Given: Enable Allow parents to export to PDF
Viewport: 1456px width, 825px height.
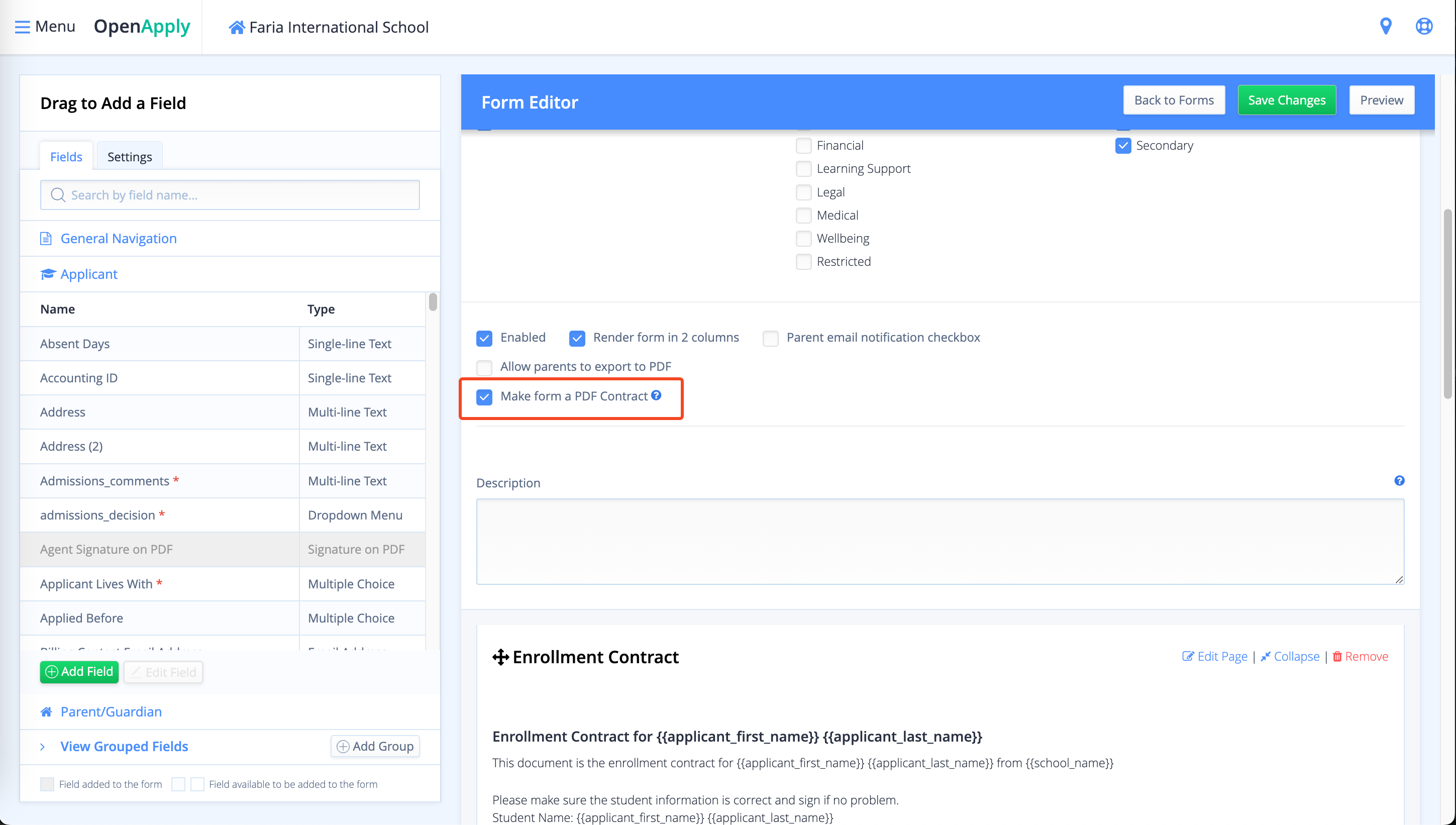Looking at the screenshot, I should click(x=484, y=367).
